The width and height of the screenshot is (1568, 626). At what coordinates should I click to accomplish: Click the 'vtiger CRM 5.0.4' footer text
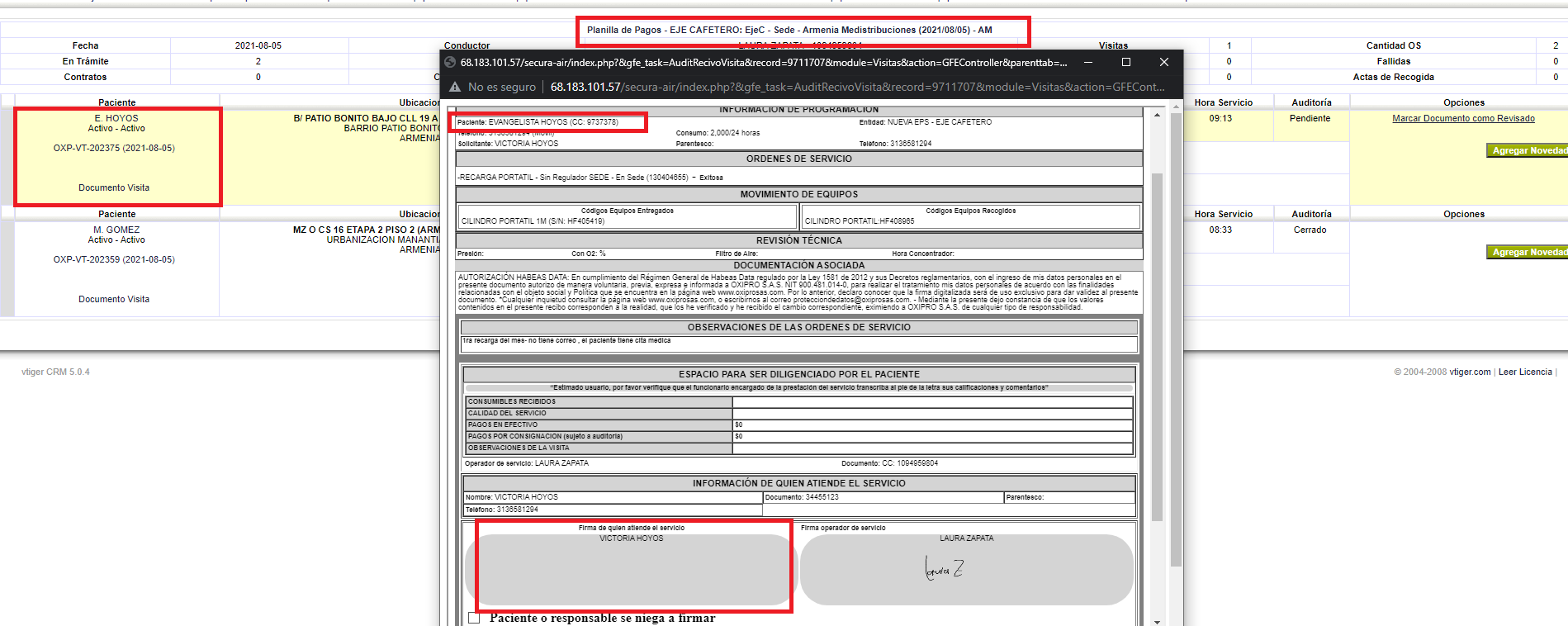55,372
